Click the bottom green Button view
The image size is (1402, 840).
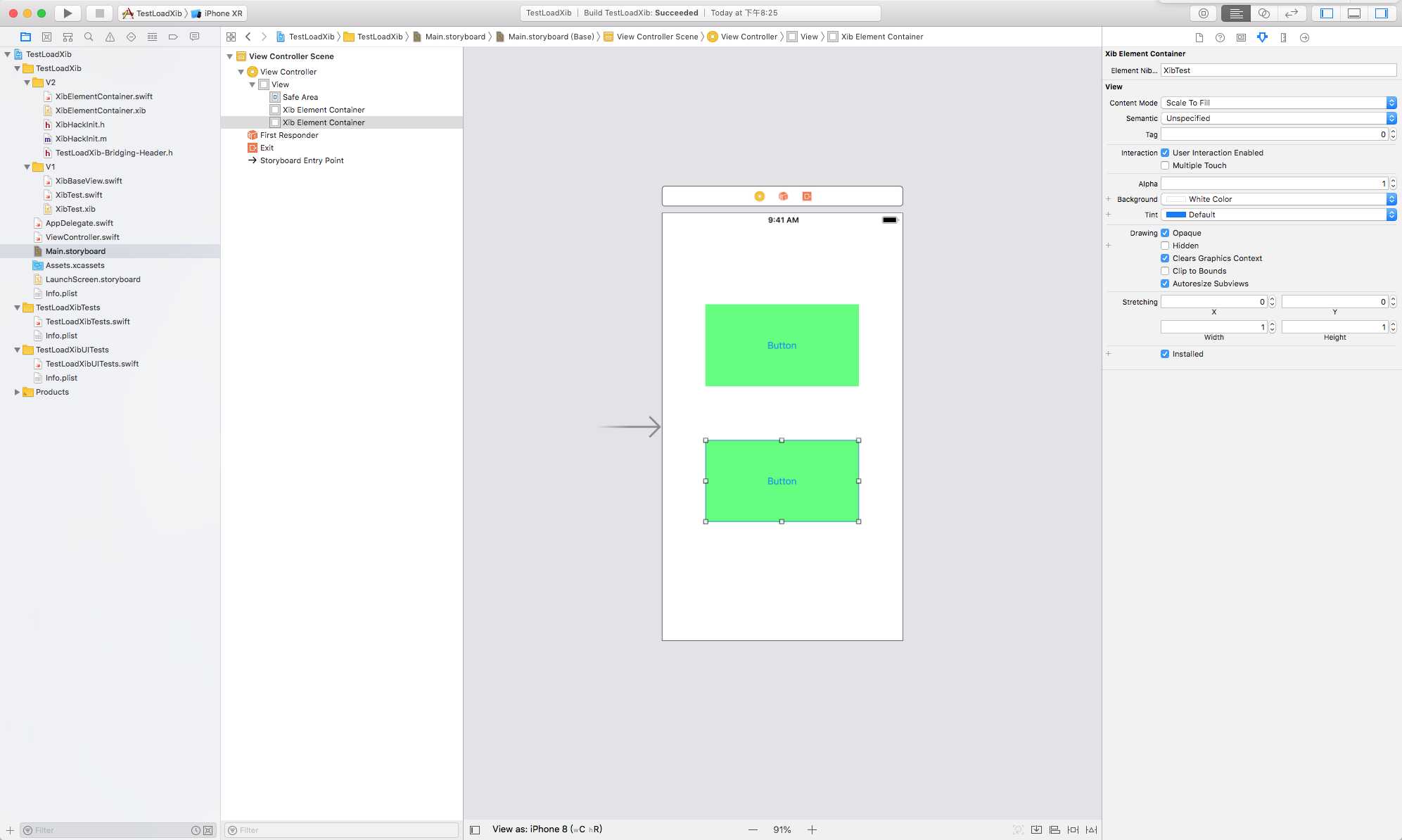pos(782,481)
